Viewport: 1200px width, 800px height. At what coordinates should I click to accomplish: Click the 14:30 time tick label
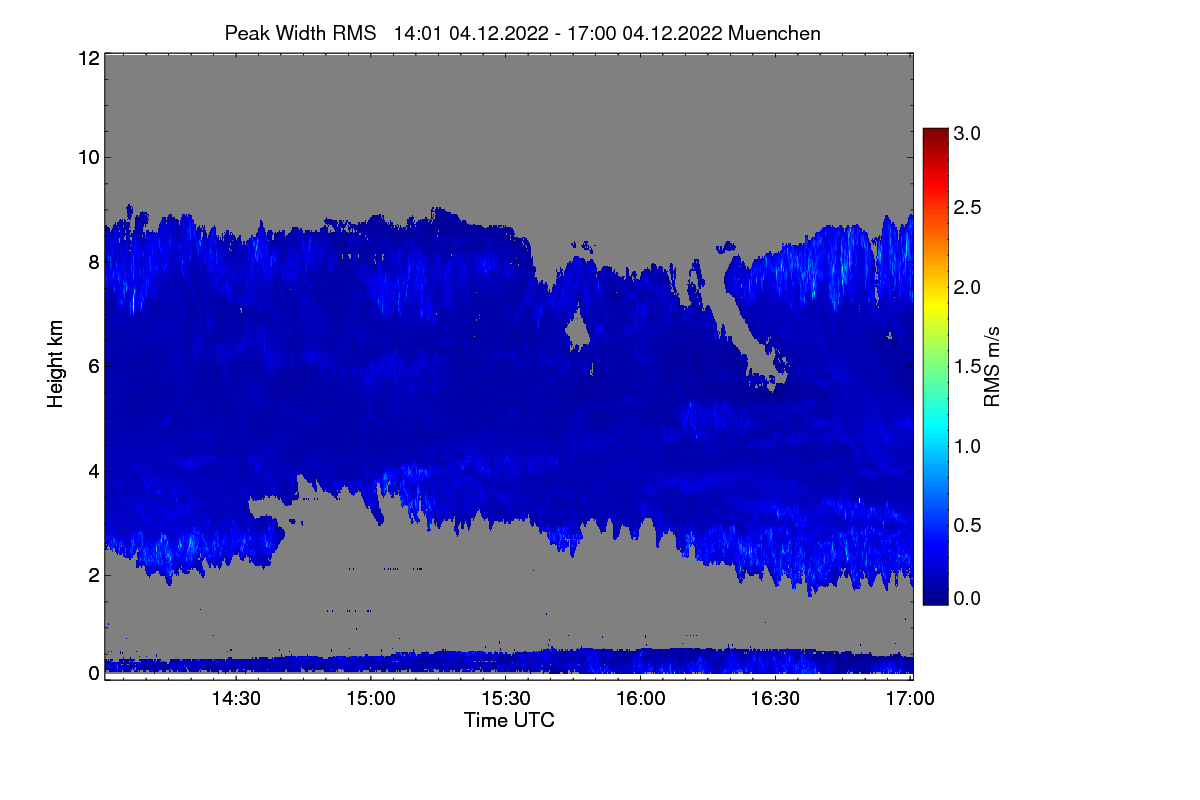click(235, 698)
